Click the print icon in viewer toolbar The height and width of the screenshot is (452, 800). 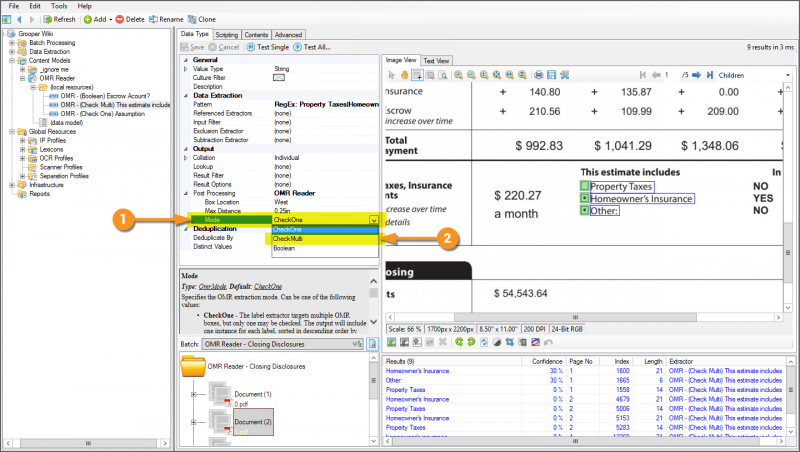pos(538,75)
